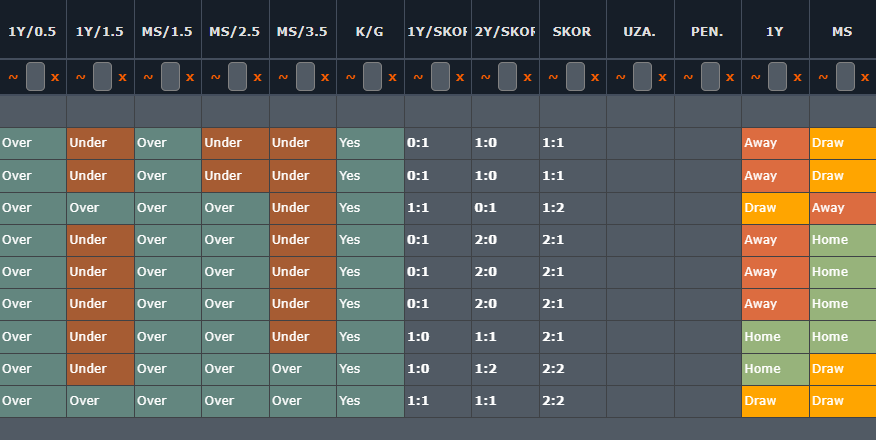
Task: Click the MS/2.5 column header
Action: pos(235,31)
